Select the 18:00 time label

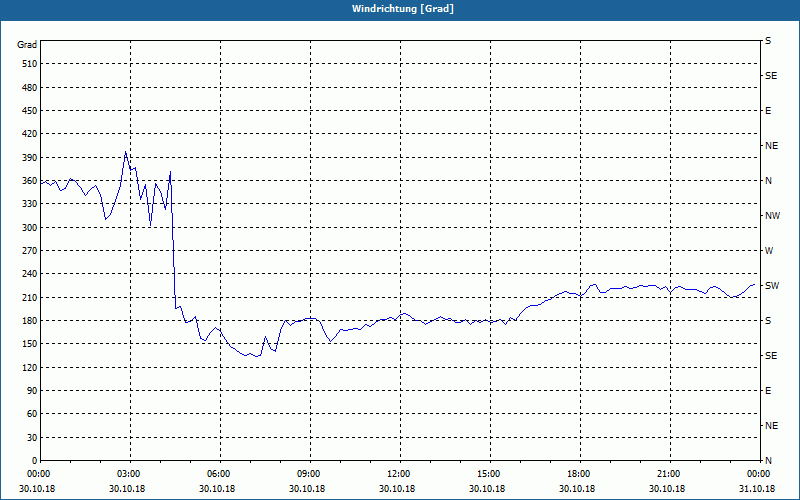coord(577,474)
